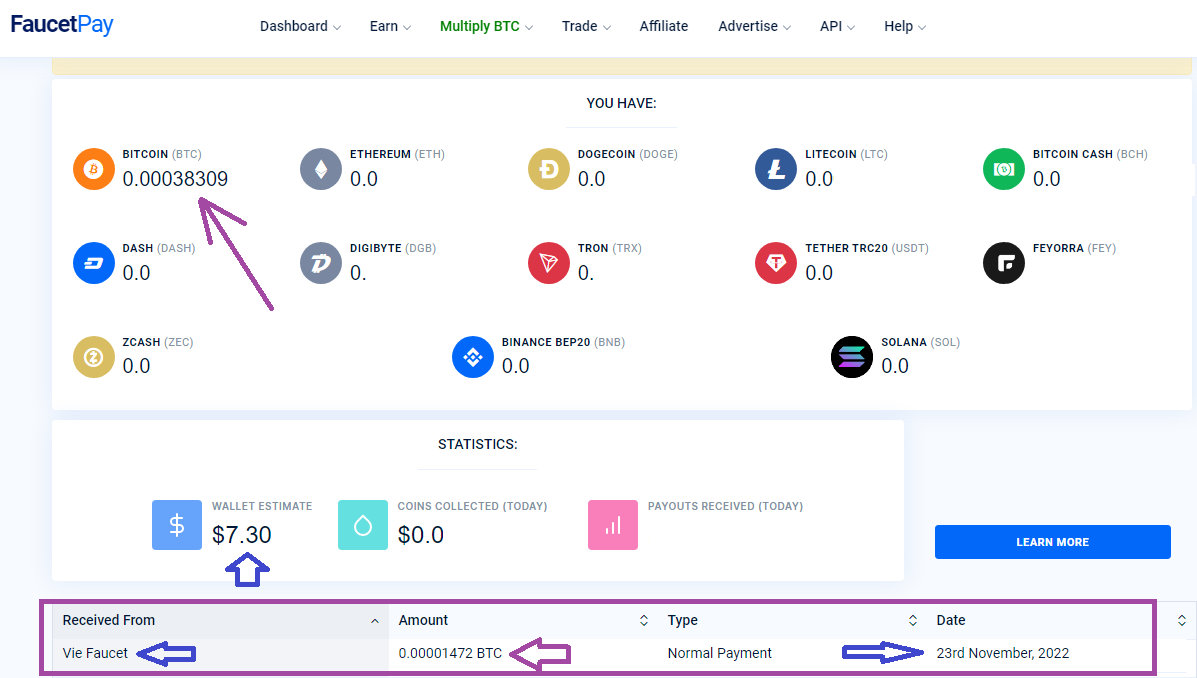The width and height of the screenshot is (1197, 678).
Task: Click the Dogecoin coin icon
Action: tap(548, 169)
